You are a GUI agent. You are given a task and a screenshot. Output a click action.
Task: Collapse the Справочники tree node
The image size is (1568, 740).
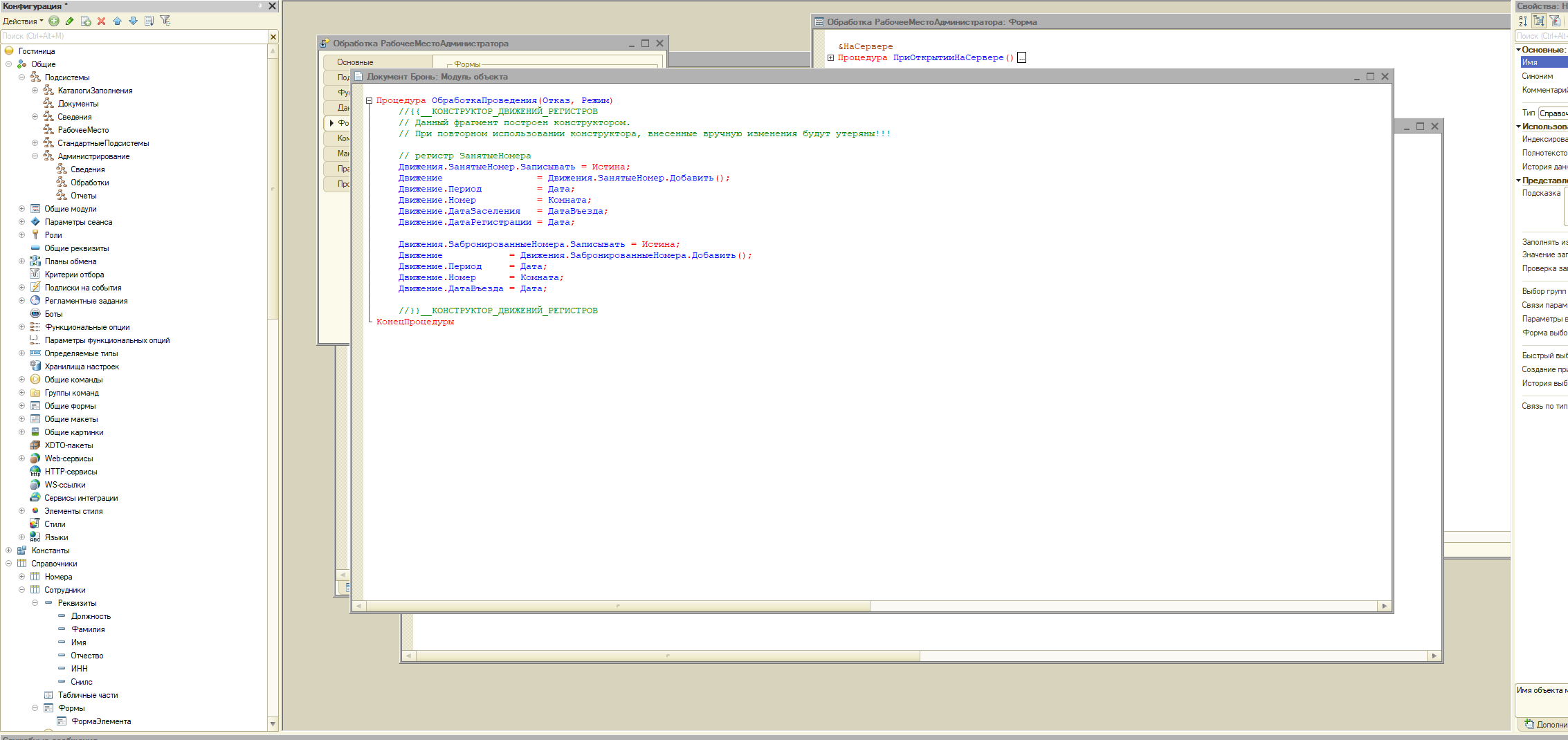[x=8, y=564]
